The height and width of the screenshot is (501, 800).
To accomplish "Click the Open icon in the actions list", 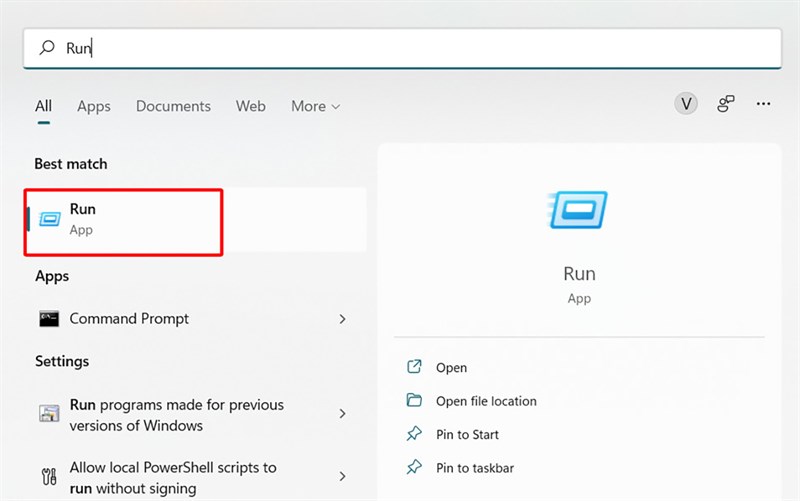I will [414, 368].
